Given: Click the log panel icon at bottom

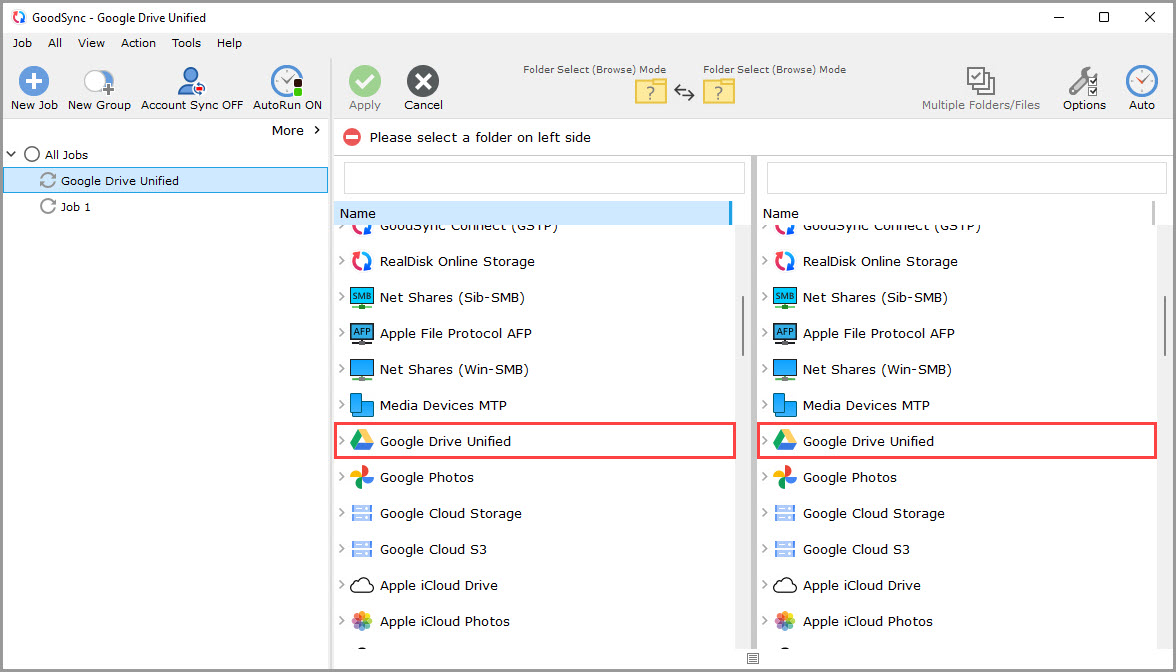Looking at the screenshot, I should pyautogui.click(x=753, y=658).
